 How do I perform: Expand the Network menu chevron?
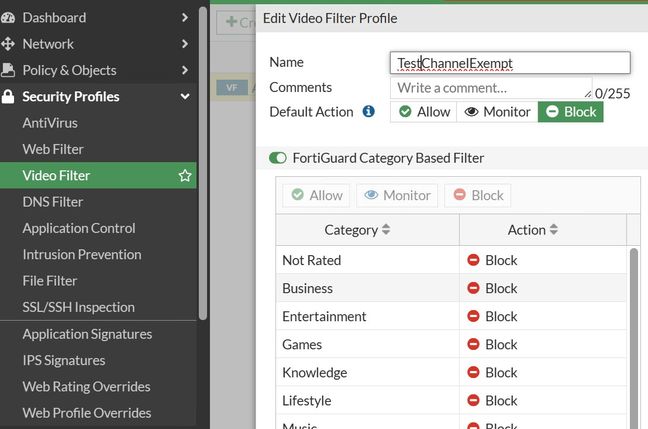pos(185,44)
